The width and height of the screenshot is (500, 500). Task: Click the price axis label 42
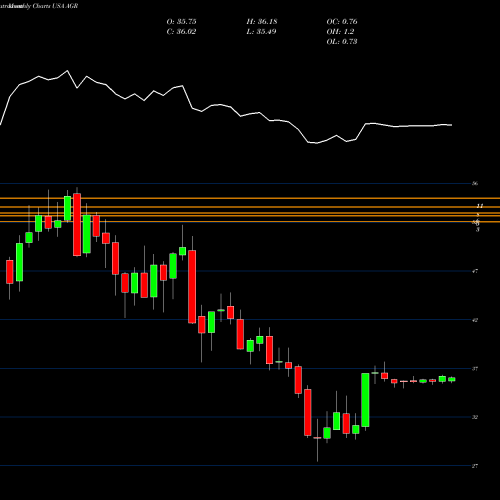point(475,320)
